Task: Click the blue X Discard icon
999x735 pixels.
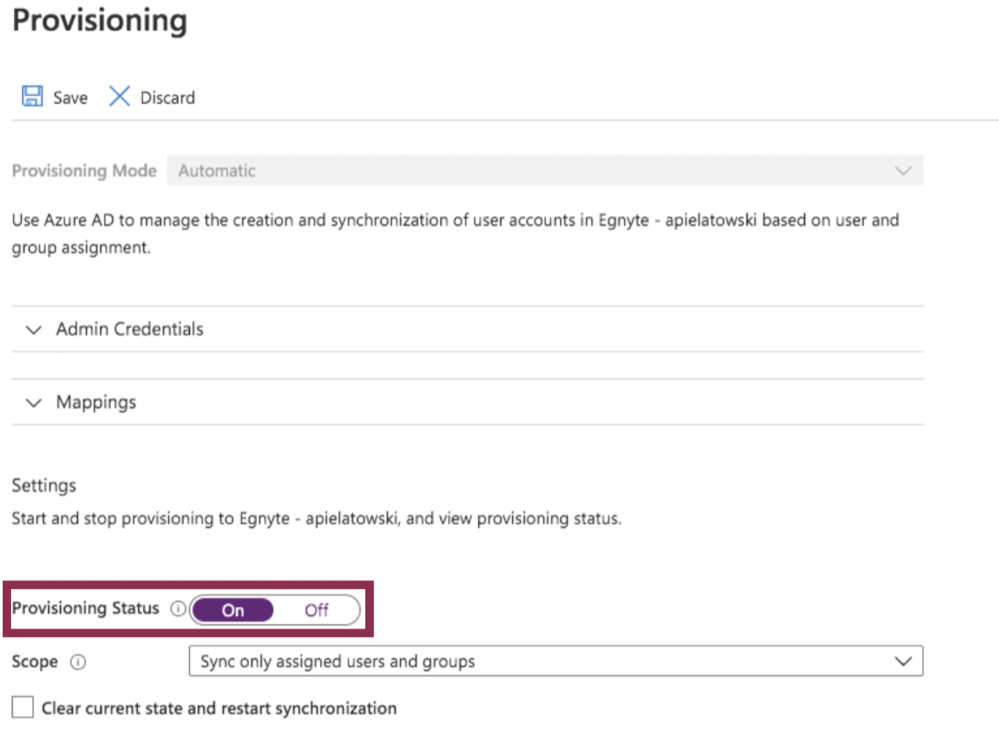Action: pyautogui.click(x=119, y=97)
